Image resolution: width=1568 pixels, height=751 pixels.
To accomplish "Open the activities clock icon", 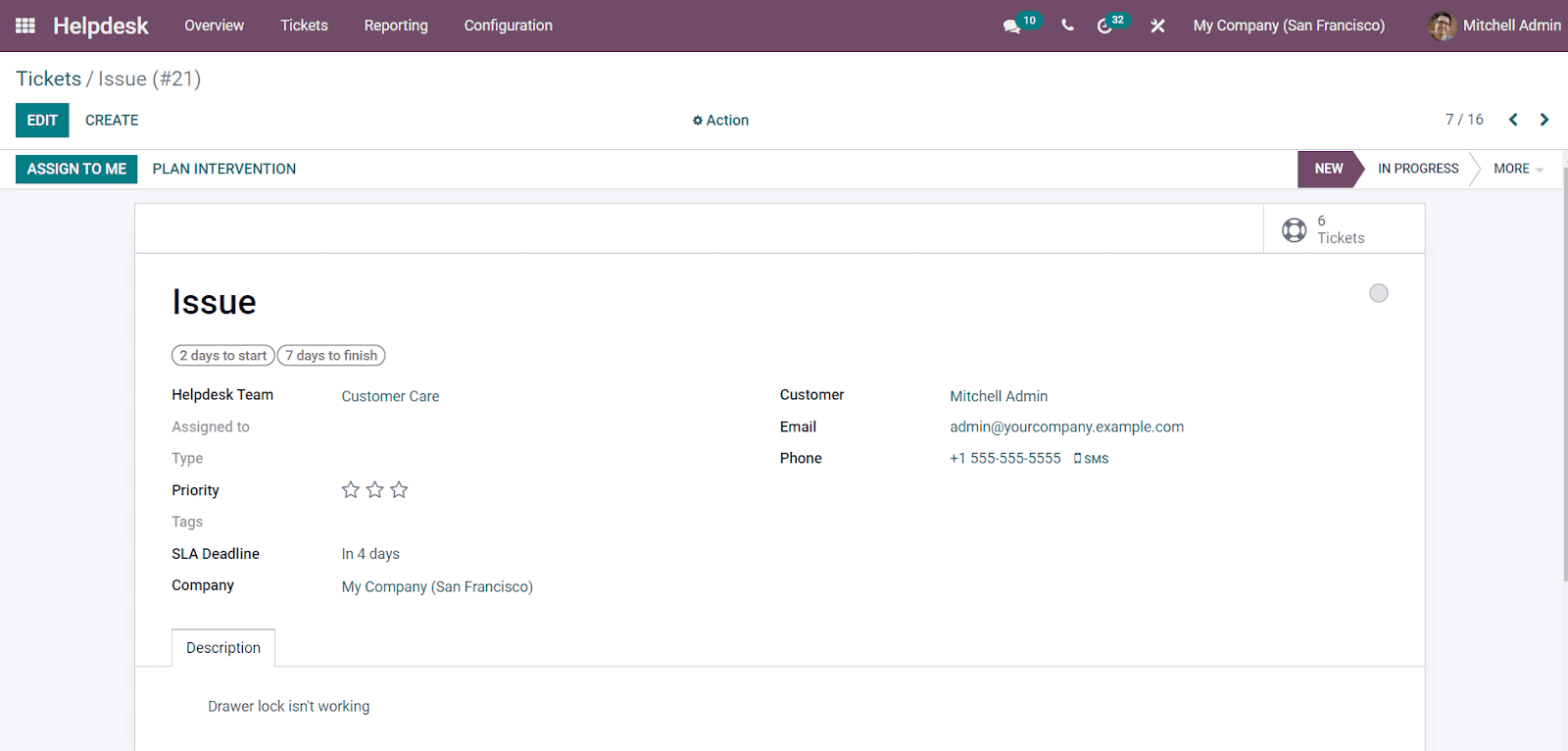I will [x=1104, y=26].
